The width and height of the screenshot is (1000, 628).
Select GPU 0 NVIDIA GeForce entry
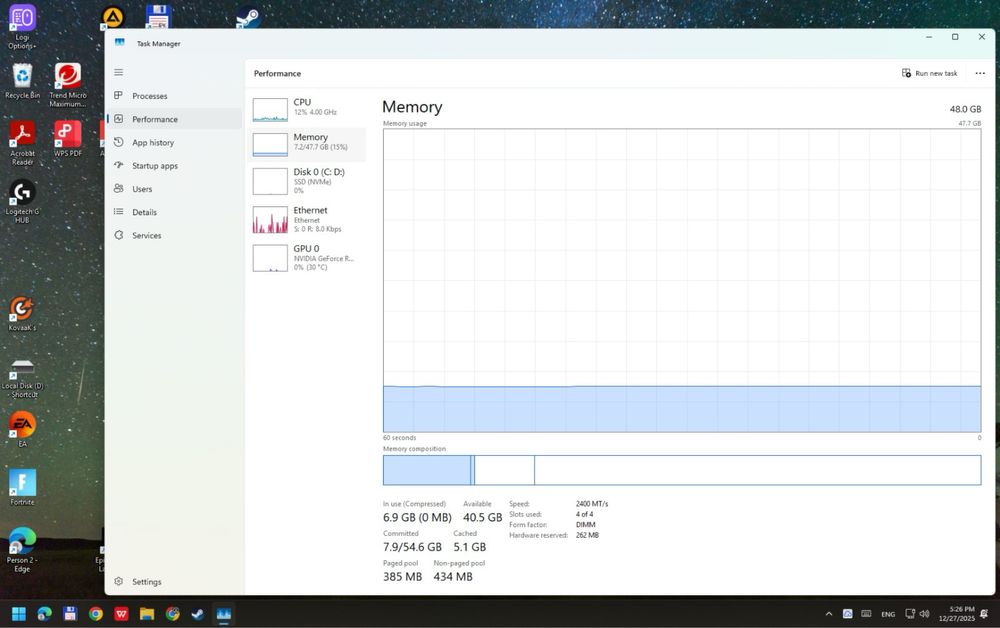[x=307, y=258]
